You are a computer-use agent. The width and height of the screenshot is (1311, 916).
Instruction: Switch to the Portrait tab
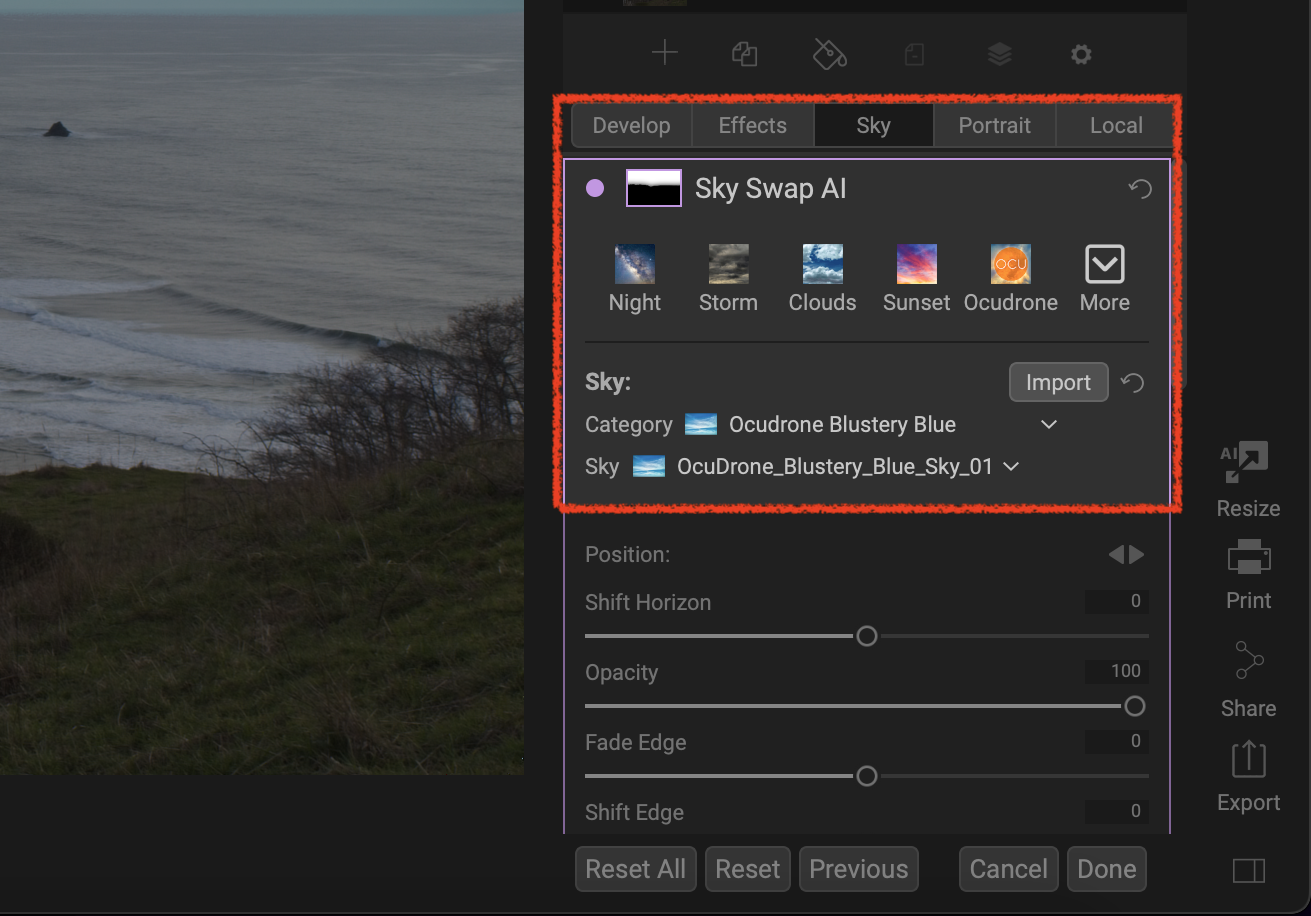click(994, 126)
